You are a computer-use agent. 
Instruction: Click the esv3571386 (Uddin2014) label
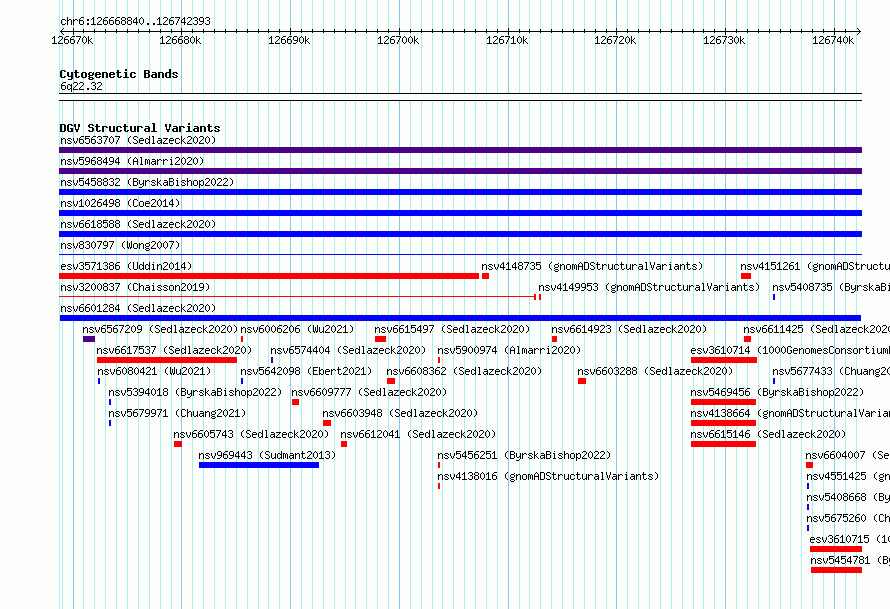click(x=126, y=266)
